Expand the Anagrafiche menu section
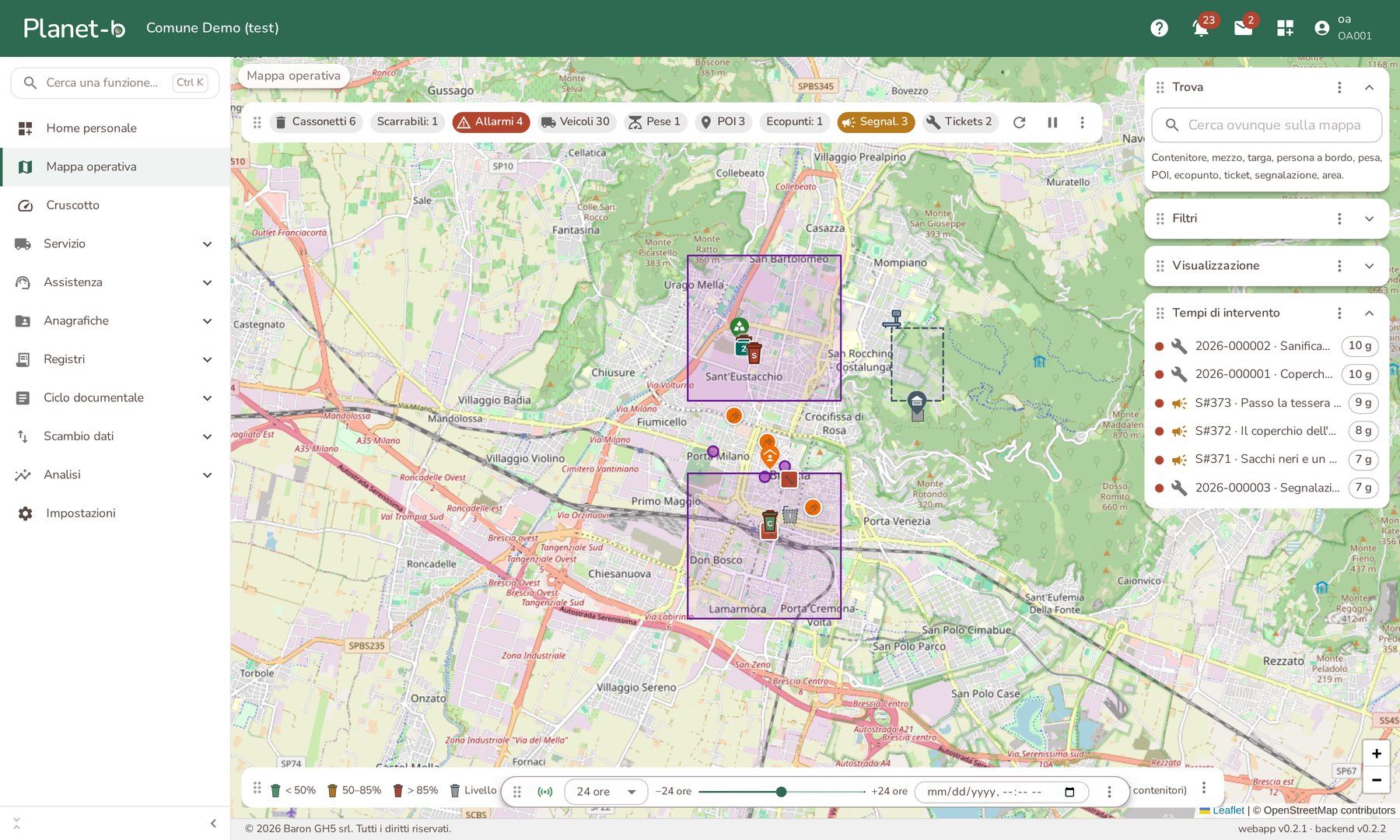 115,320
